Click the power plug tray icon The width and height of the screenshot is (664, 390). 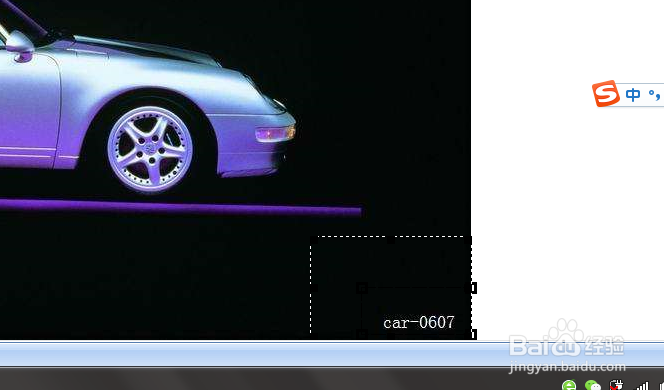pyautogui.click(x=616, y=385)
